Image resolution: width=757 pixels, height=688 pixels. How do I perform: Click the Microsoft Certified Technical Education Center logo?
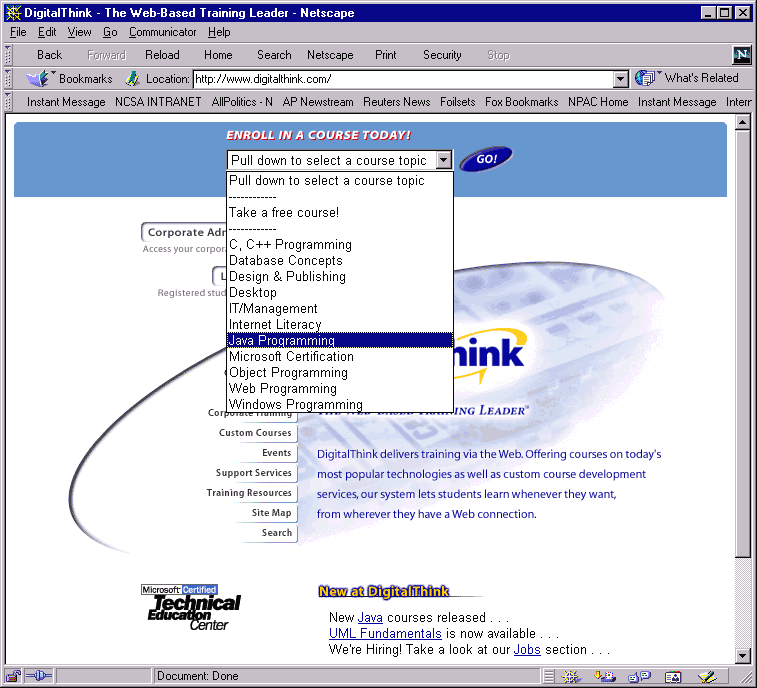tap(191, 607)
